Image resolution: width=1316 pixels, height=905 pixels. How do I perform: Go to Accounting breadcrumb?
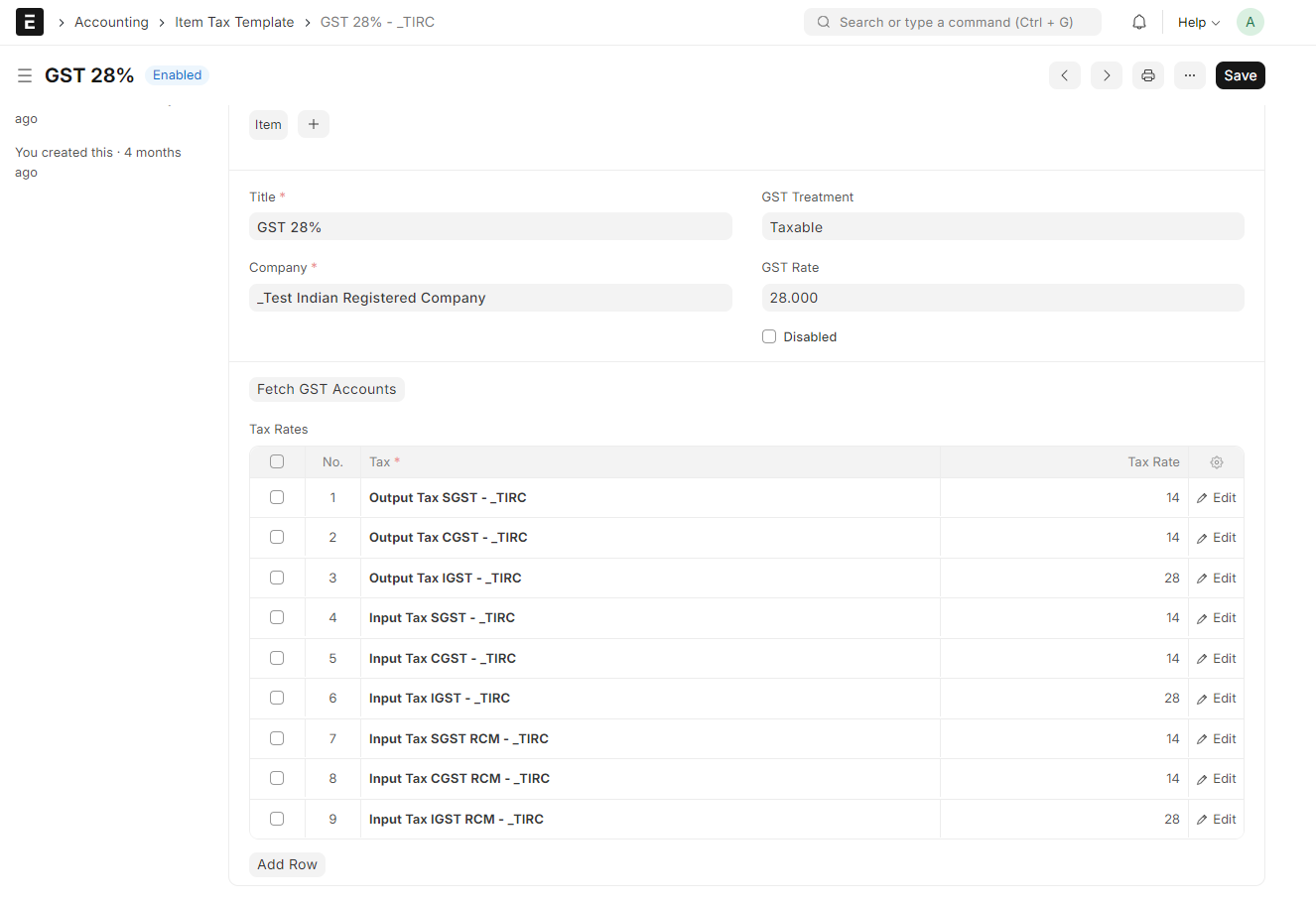(111, 22)
